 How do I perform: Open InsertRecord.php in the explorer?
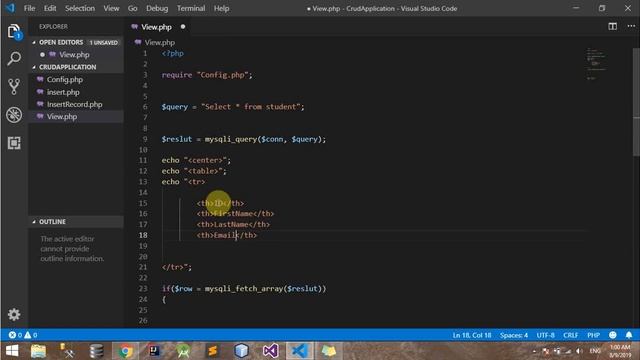click(74, 104)
